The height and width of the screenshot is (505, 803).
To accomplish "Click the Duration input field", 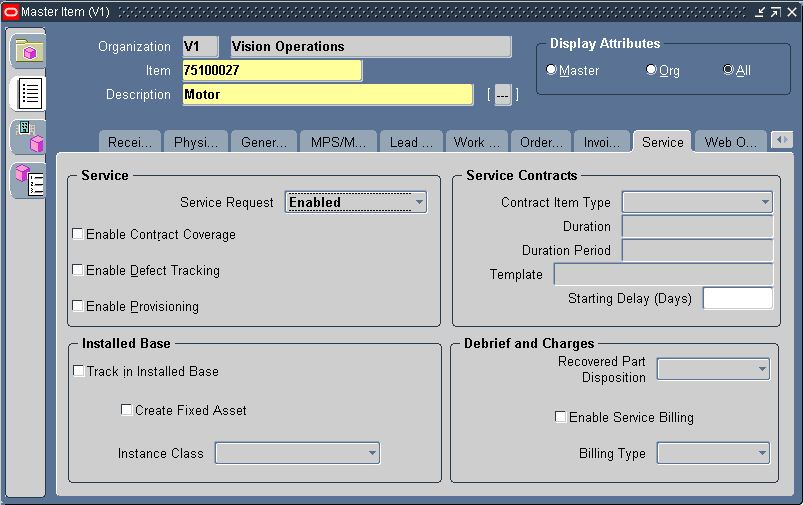I will [697, 226].
